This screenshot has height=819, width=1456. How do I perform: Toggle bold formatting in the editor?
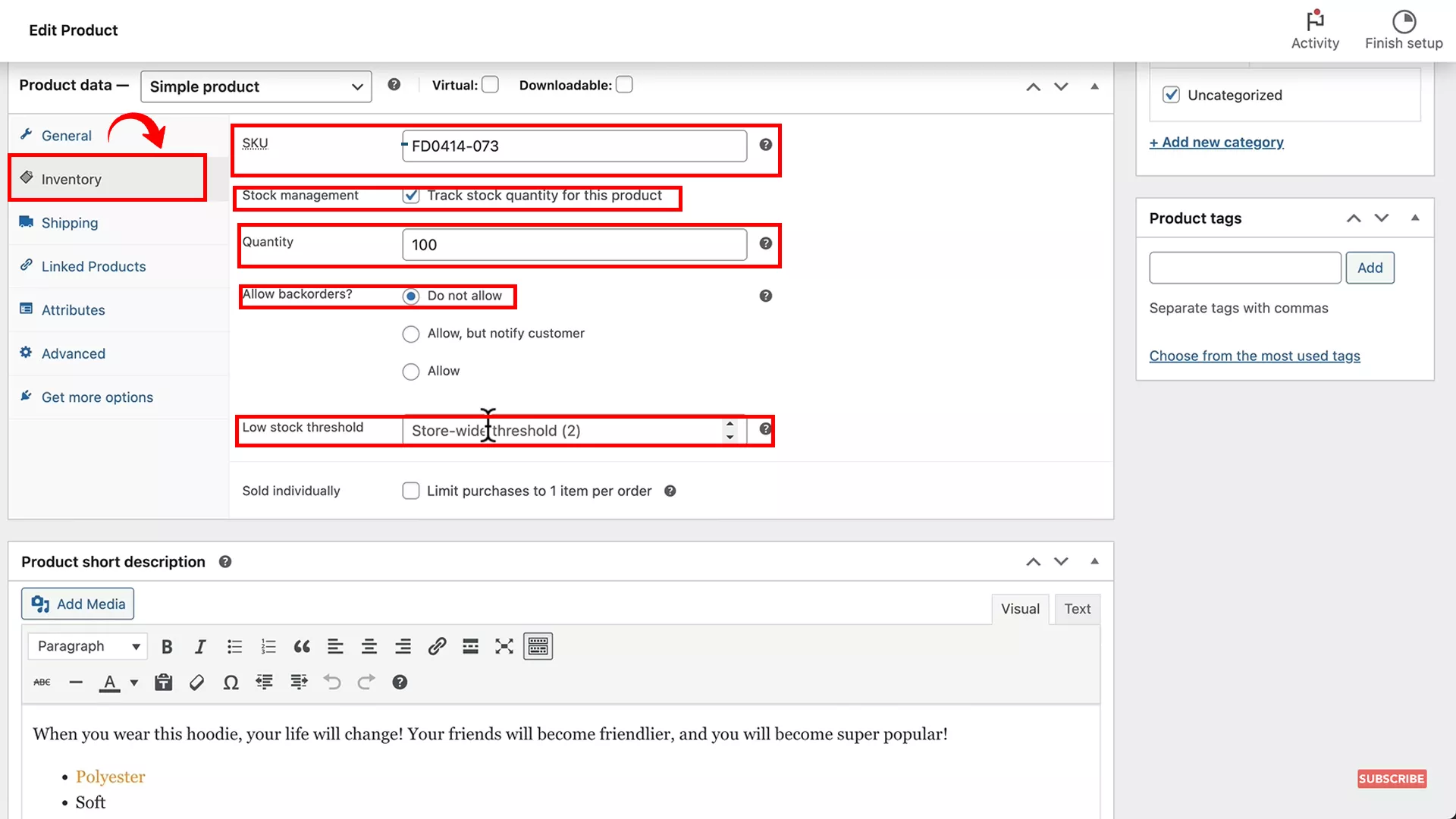click(x=166, y=646)
